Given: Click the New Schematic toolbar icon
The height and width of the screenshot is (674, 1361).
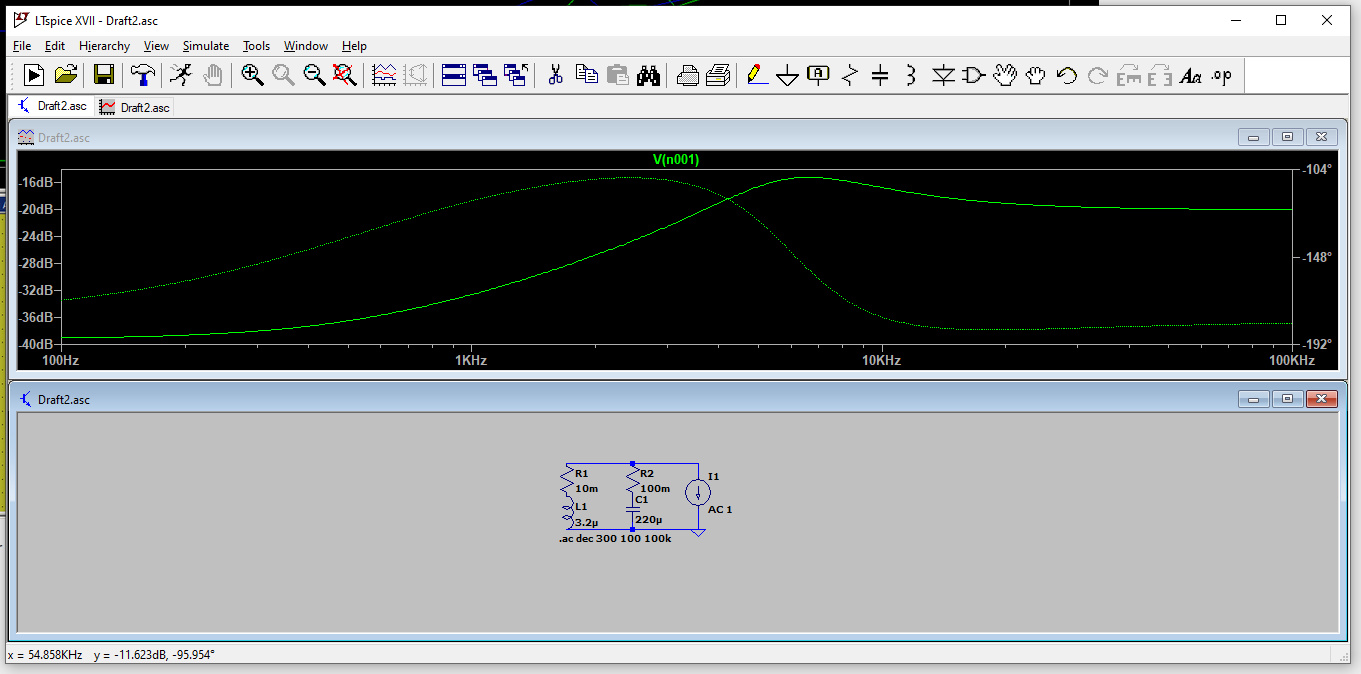Looking at the screenshot, I should (x=34, y=75).
